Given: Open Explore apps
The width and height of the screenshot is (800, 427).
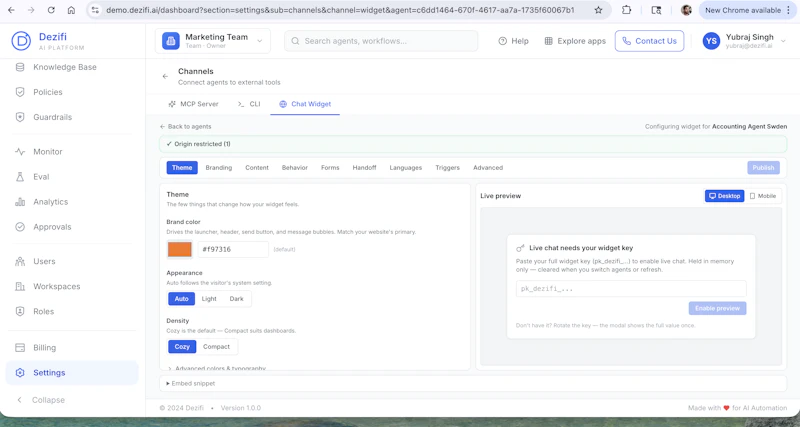Looking at the screenshot, I should (575, 41).
